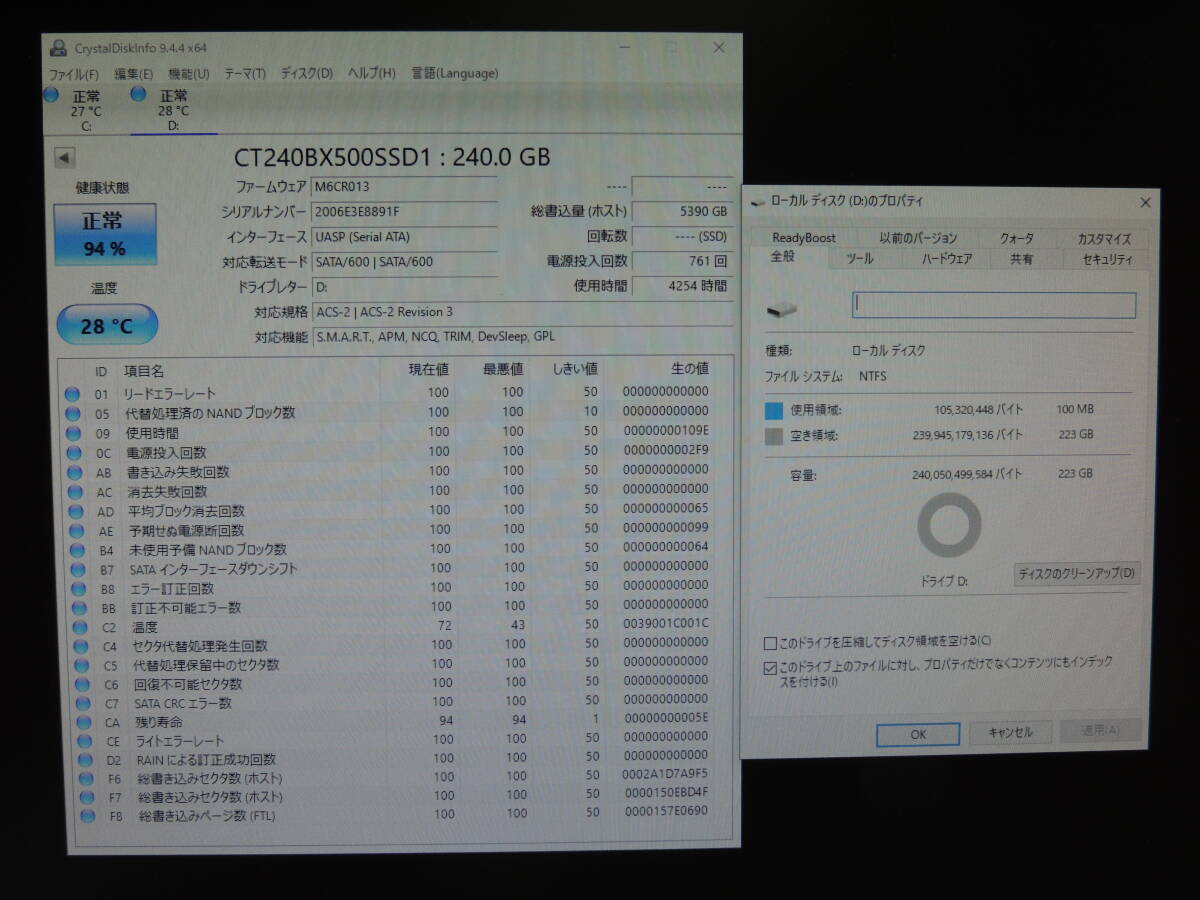This screenshot has width=1200, height=900.
Task: Click status orb for row BB 訂正不可能エラー数
Action: tap(79, 607)
